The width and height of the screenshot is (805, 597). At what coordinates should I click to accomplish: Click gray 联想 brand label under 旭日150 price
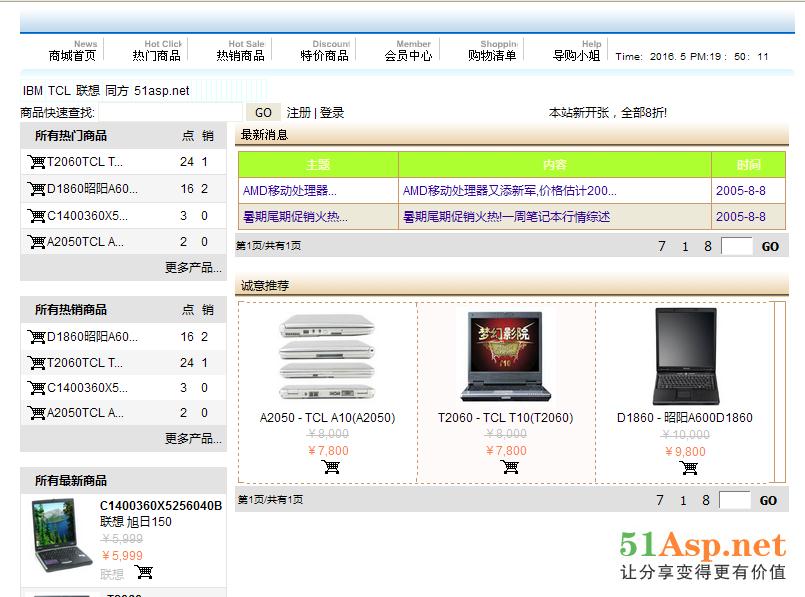click(x=112, y=574)
